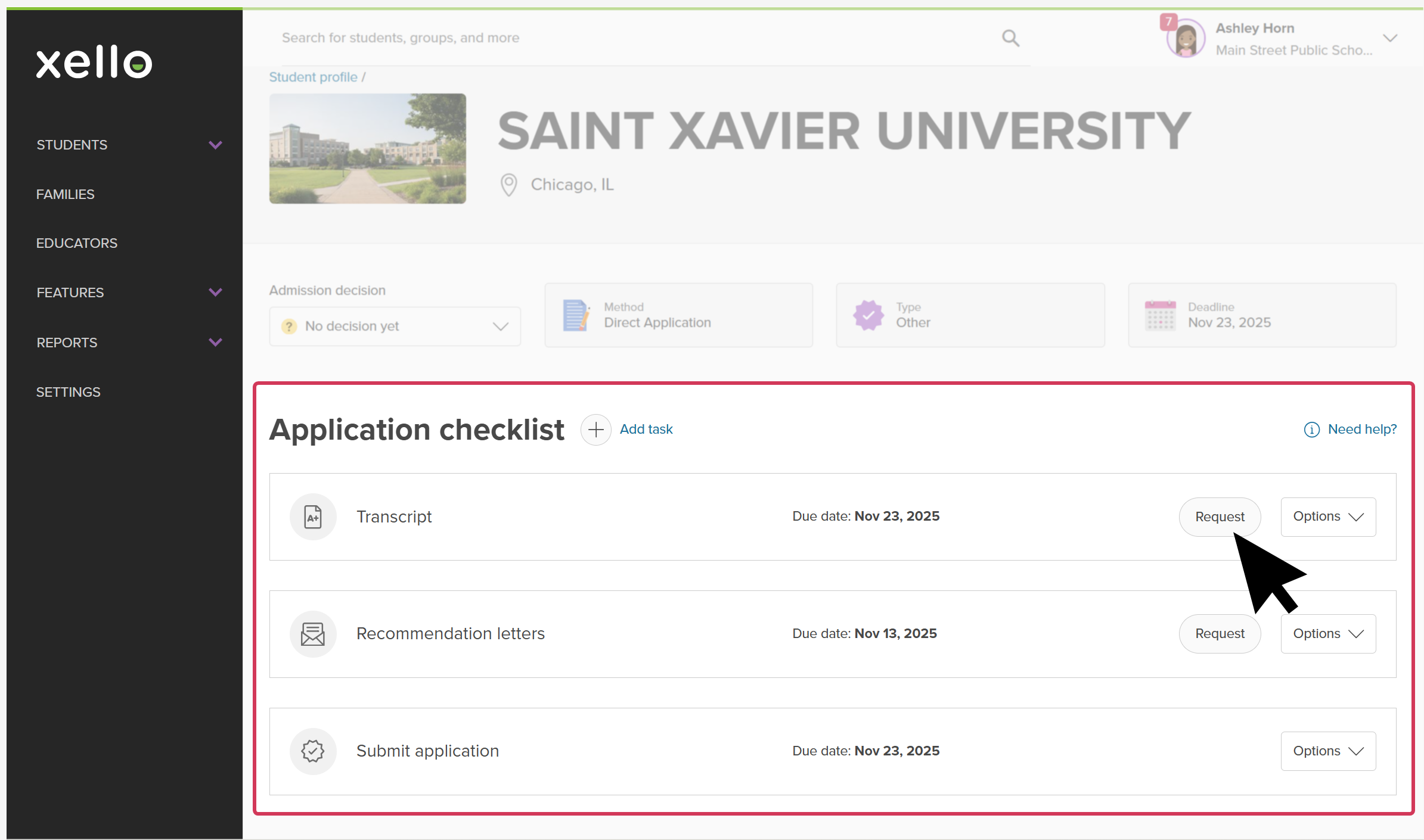The image size is (1424, 840).
Task: Click the search magnifier icon
Action: pyautogui.click(x=1010, y=38)
